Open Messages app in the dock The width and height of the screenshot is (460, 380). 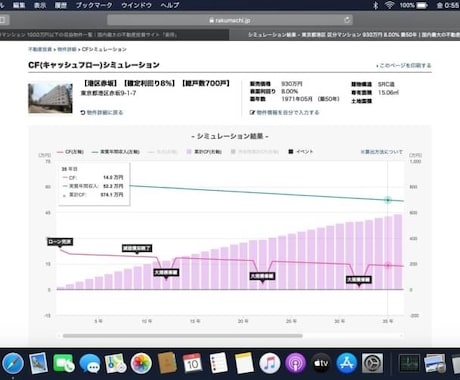point(90,363)
